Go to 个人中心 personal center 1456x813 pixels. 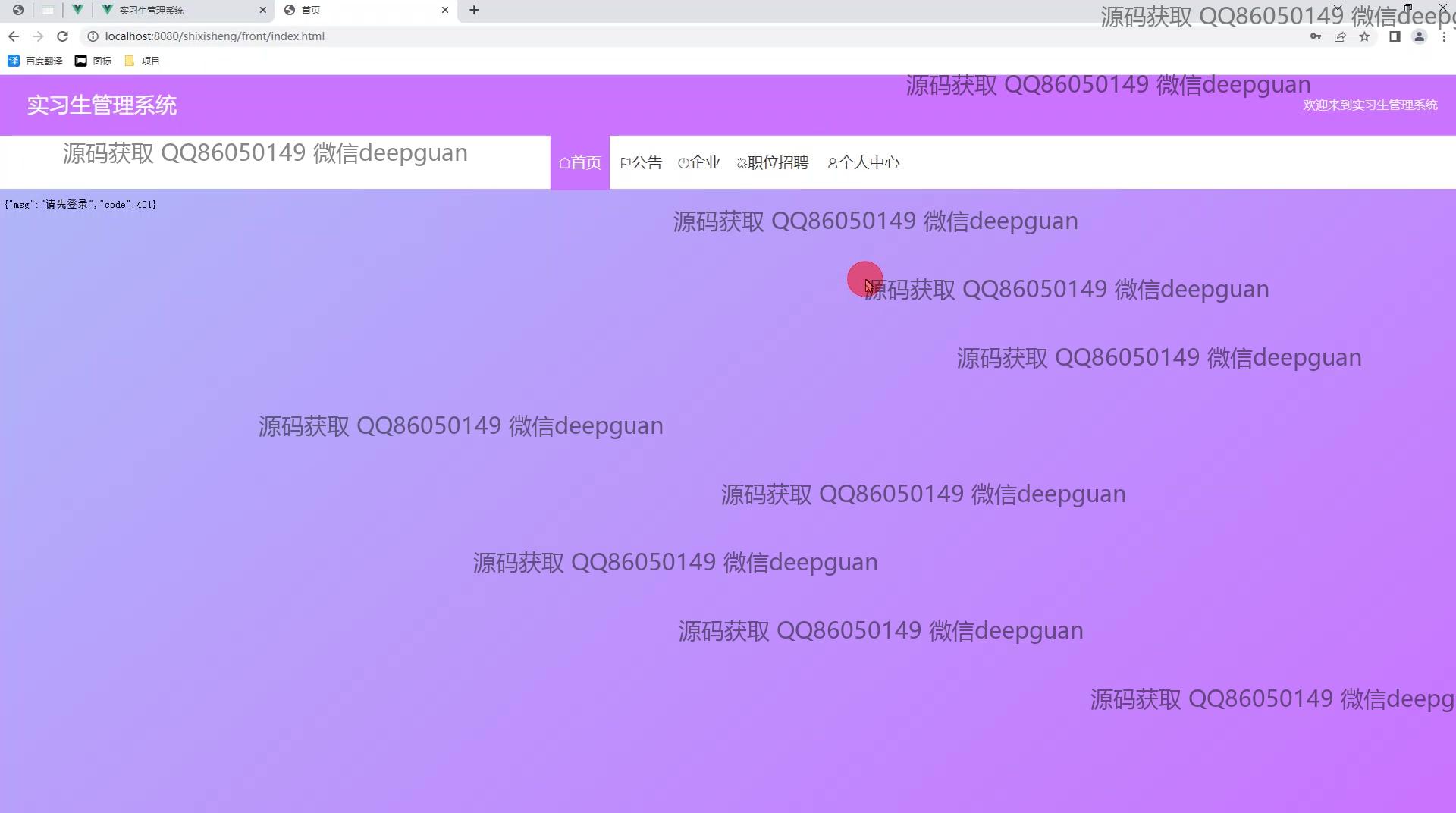coord(863,162)
